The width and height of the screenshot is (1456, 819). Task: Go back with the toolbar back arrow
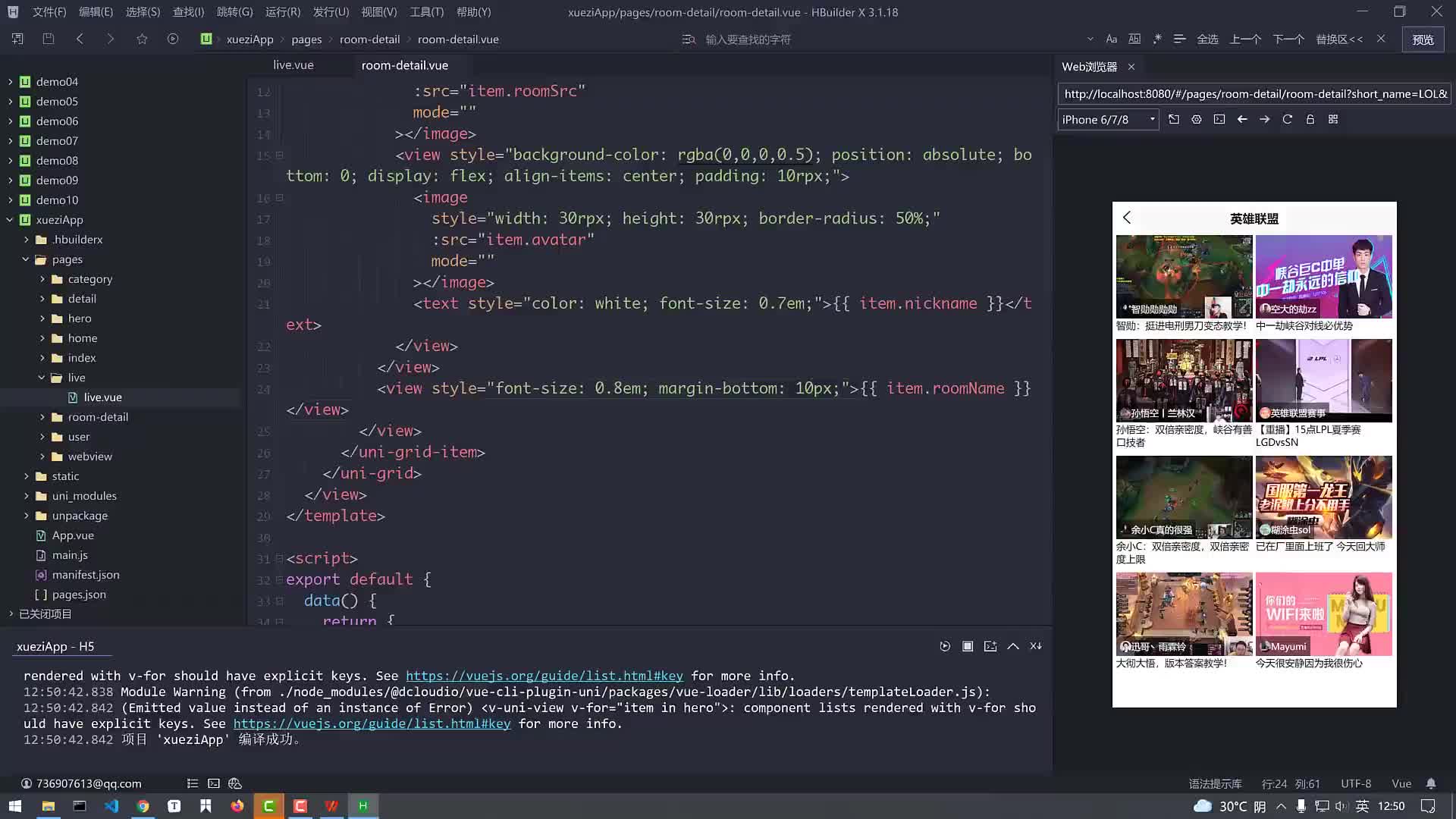80,39
